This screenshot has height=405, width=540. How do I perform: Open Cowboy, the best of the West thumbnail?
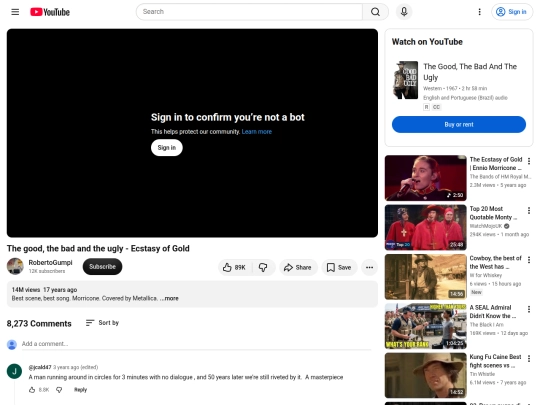click(426, 277)
